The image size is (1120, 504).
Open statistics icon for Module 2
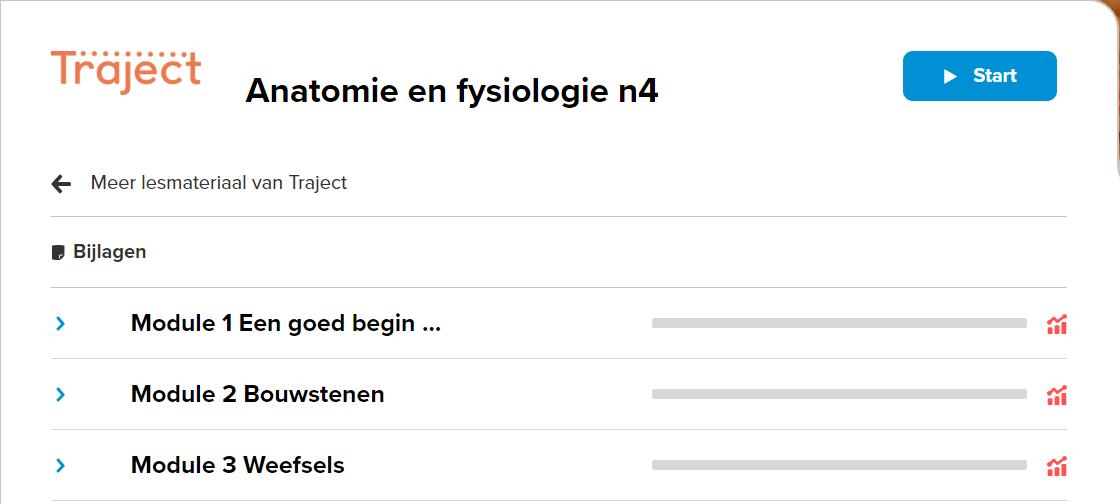point(1057,395)
